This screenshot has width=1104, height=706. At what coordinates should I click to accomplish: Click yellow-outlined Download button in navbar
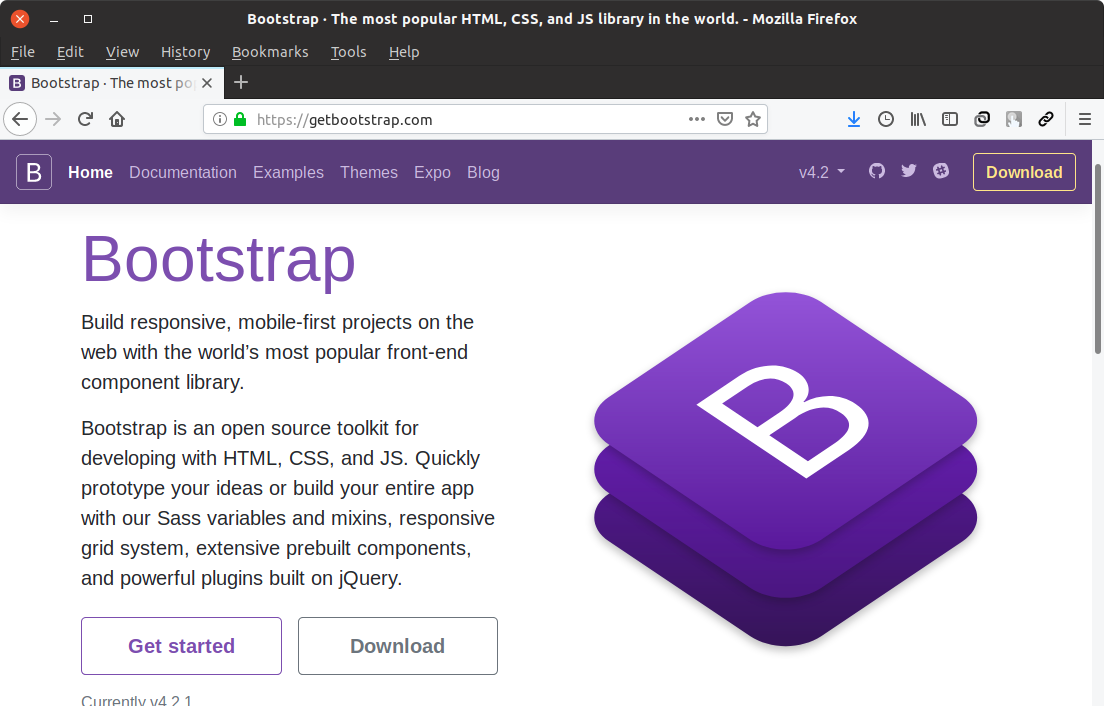1024,172
